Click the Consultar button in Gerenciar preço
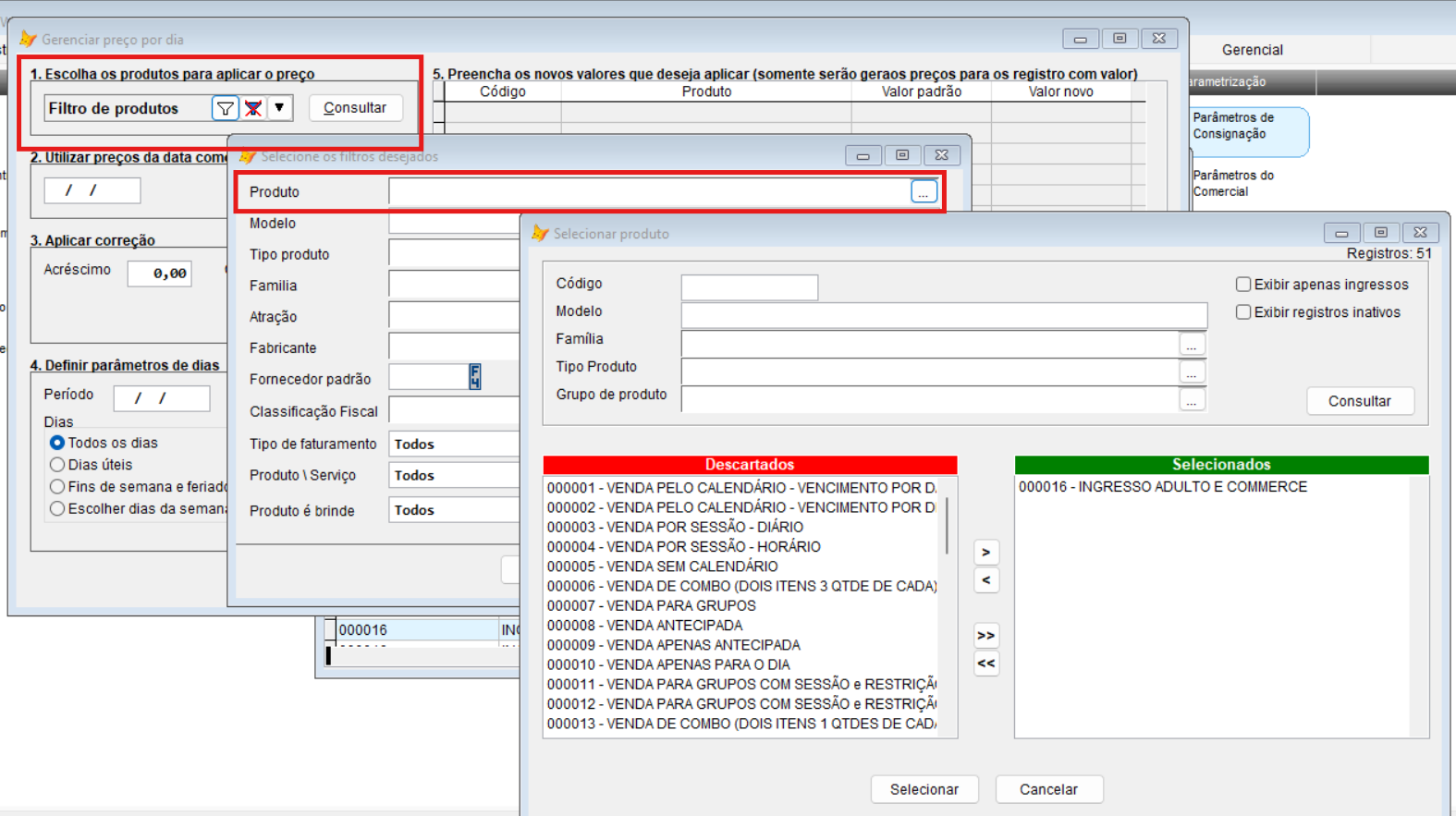 coord(355,108)
